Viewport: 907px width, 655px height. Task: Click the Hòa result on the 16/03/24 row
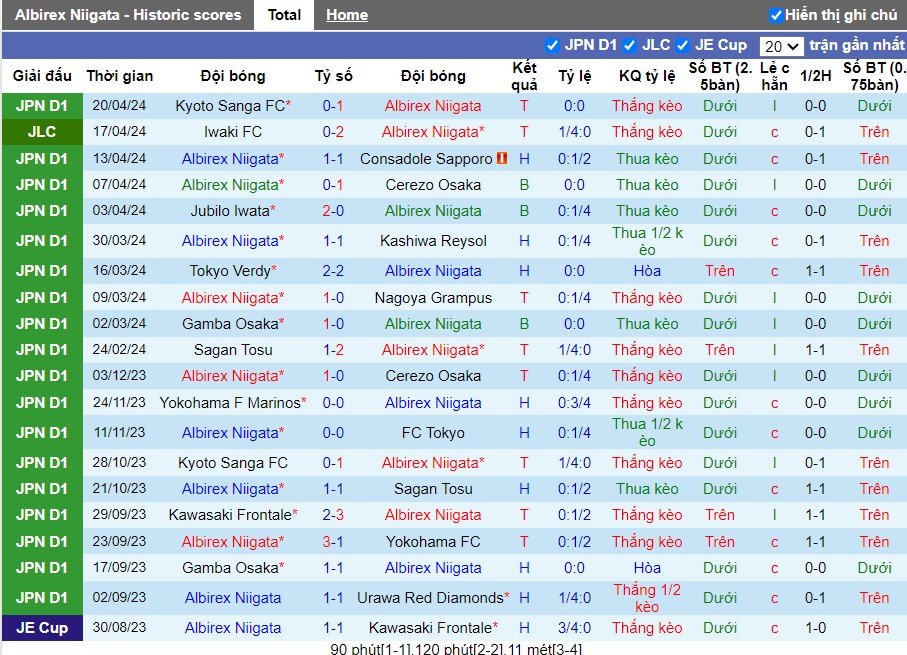pos(647,271)
